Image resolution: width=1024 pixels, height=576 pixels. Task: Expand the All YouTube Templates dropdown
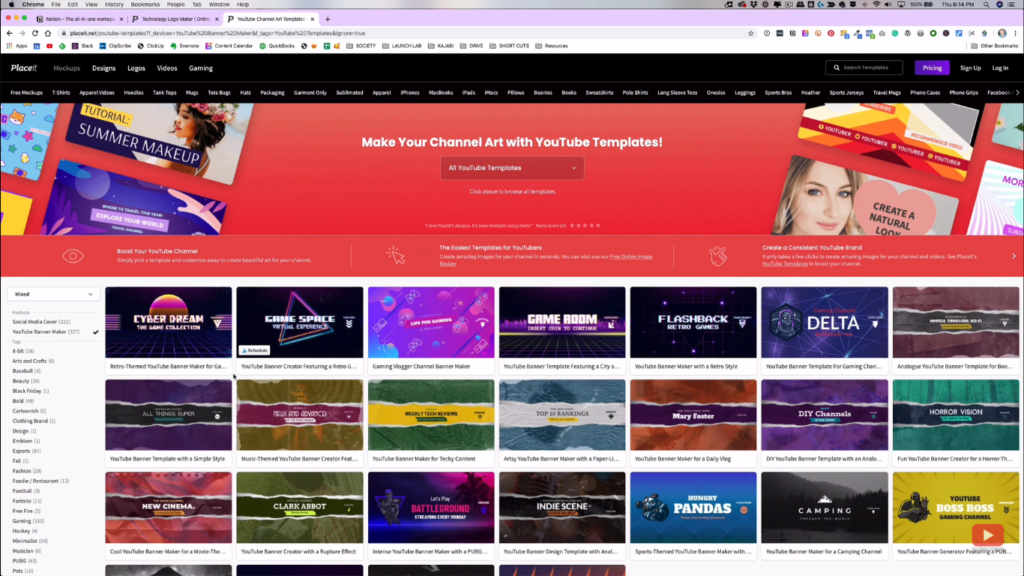[x=512, y=168]
